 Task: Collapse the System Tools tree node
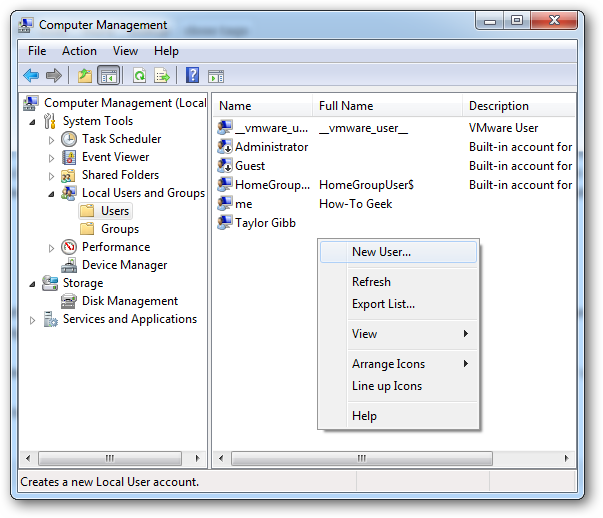33,122
